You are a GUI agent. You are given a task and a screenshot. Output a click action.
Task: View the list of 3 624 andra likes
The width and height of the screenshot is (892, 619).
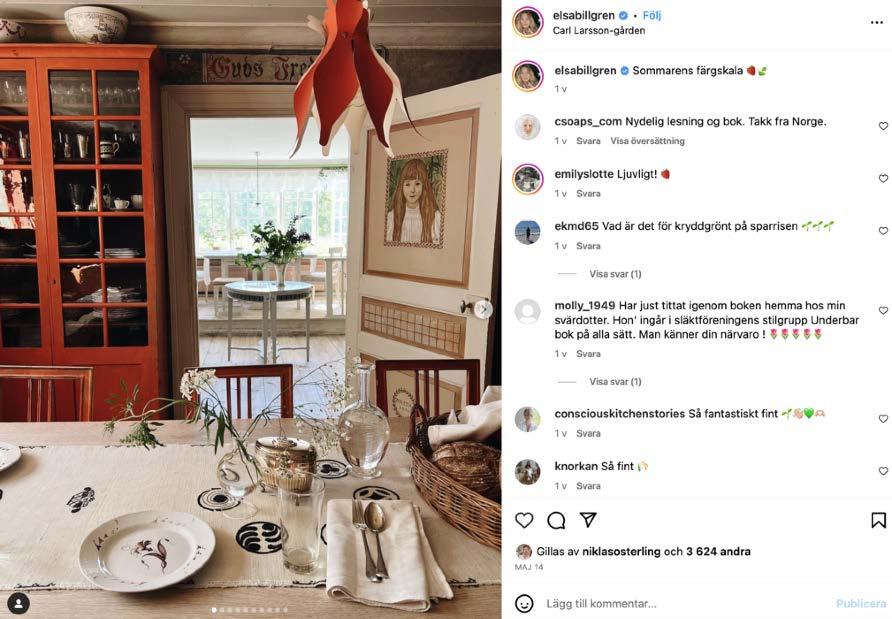pyautogui.click(x=718, y=551)
